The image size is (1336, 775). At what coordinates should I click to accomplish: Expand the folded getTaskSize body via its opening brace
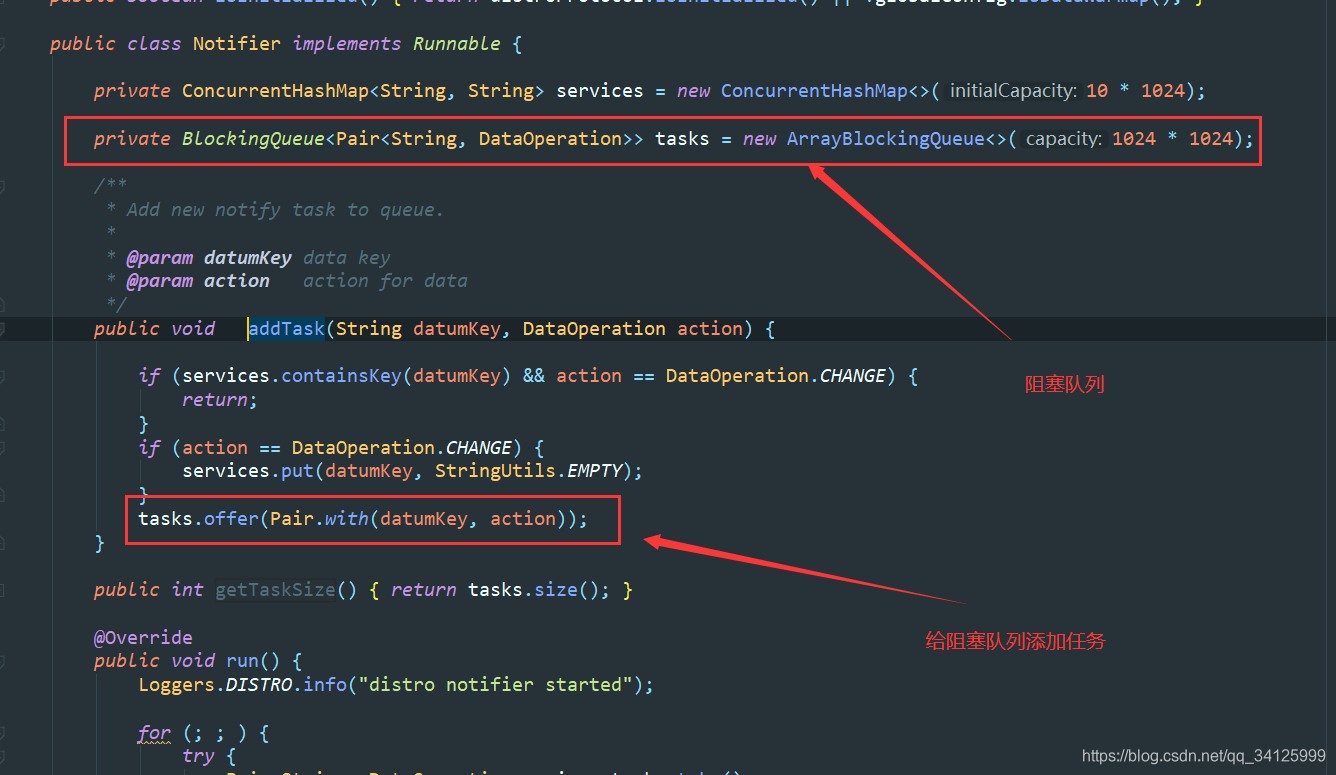[374, 590]
